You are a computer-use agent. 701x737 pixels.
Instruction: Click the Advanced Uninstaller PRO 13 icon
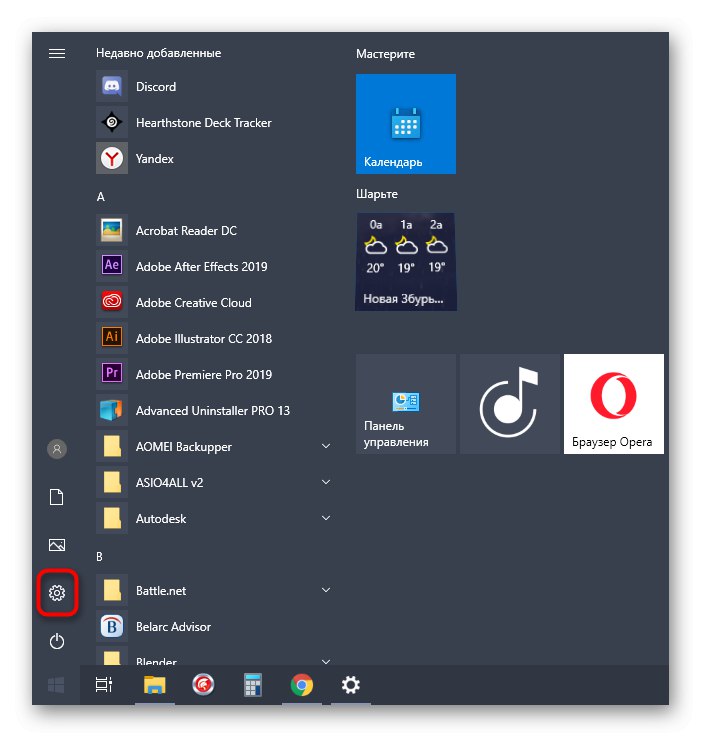coord(112,410)
